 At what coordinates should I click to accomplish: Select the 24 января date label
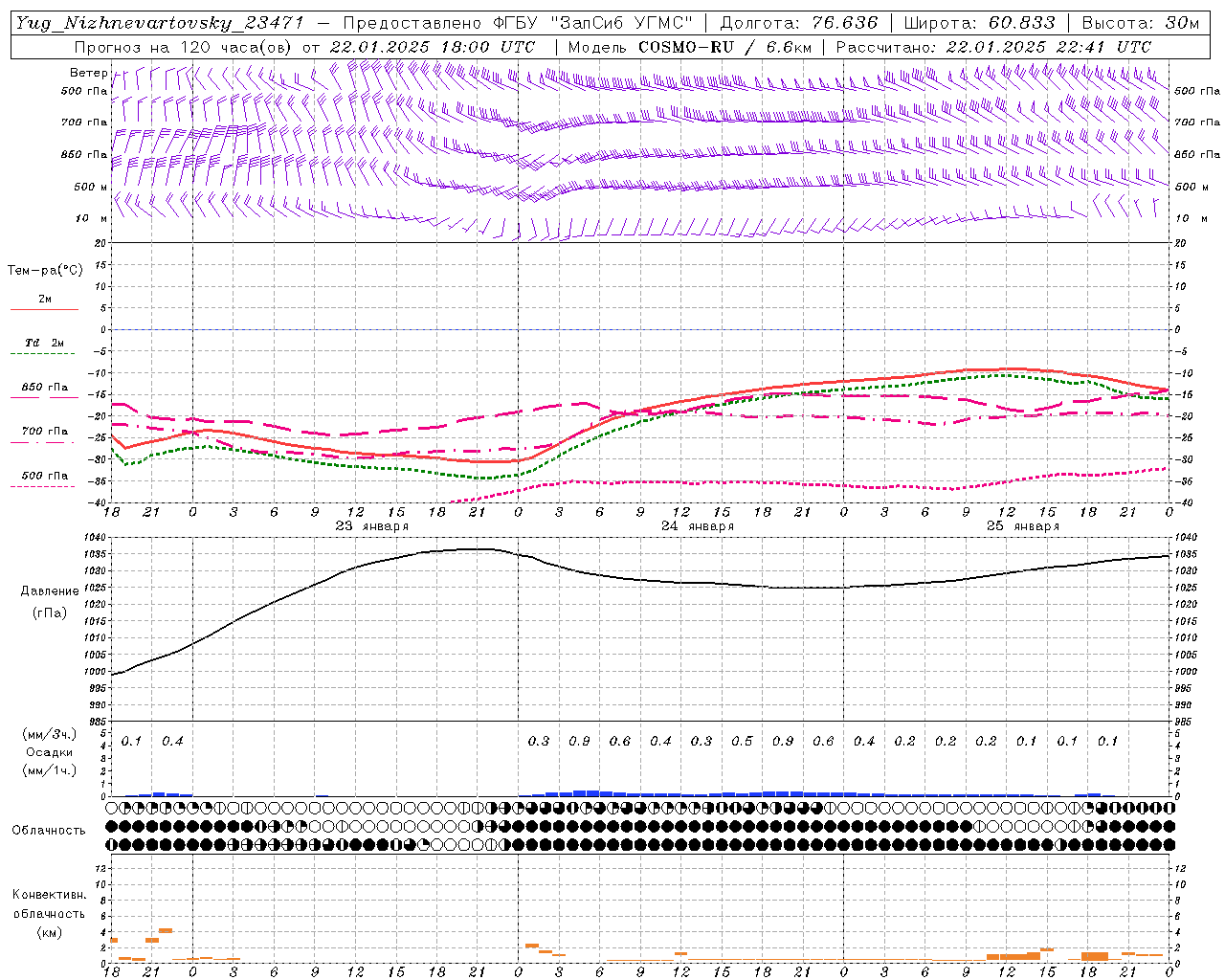point(698,526)
